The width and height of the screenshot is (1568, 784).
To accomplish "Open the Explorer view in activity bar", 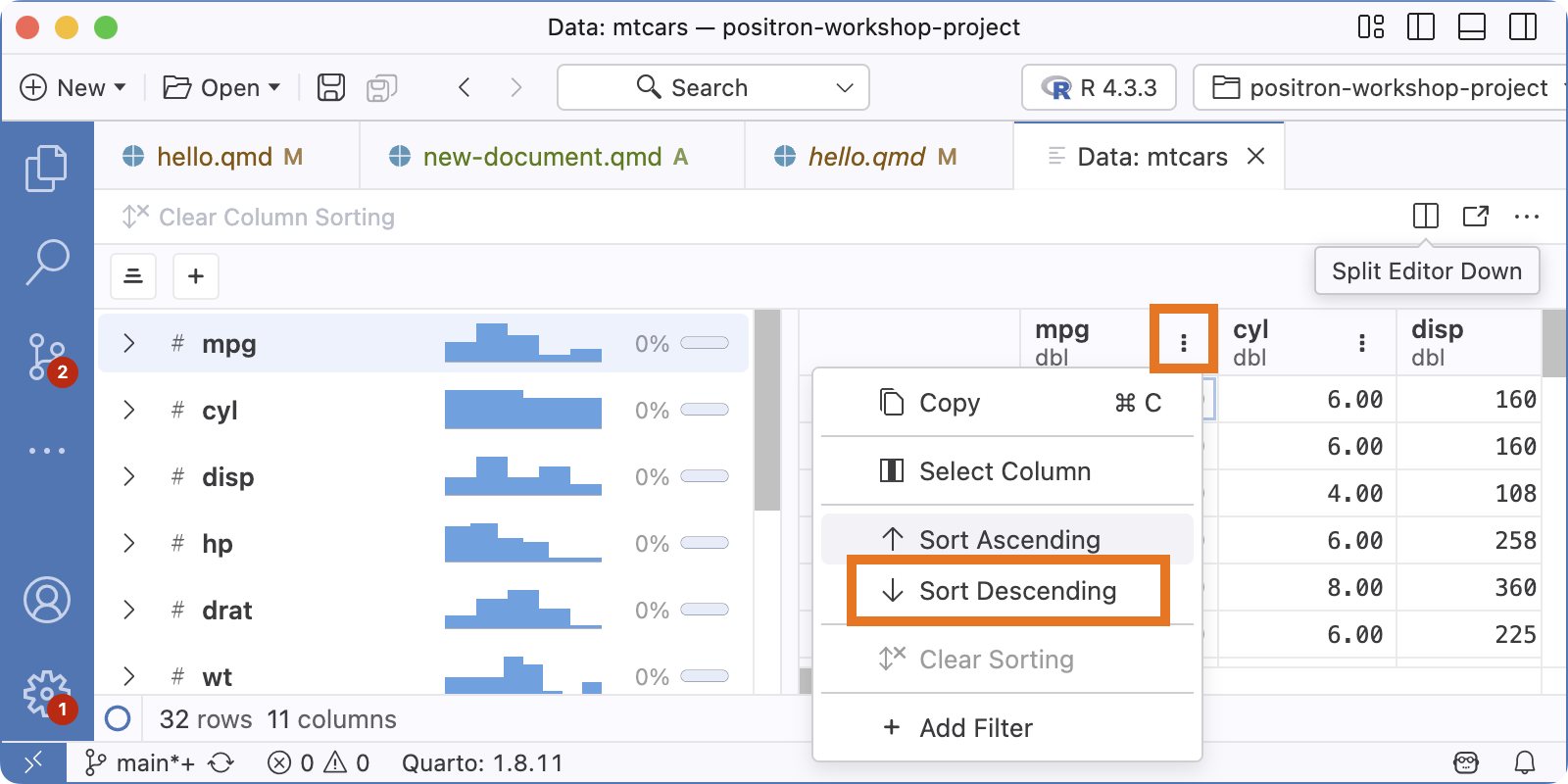I will (x=46, y=168).
